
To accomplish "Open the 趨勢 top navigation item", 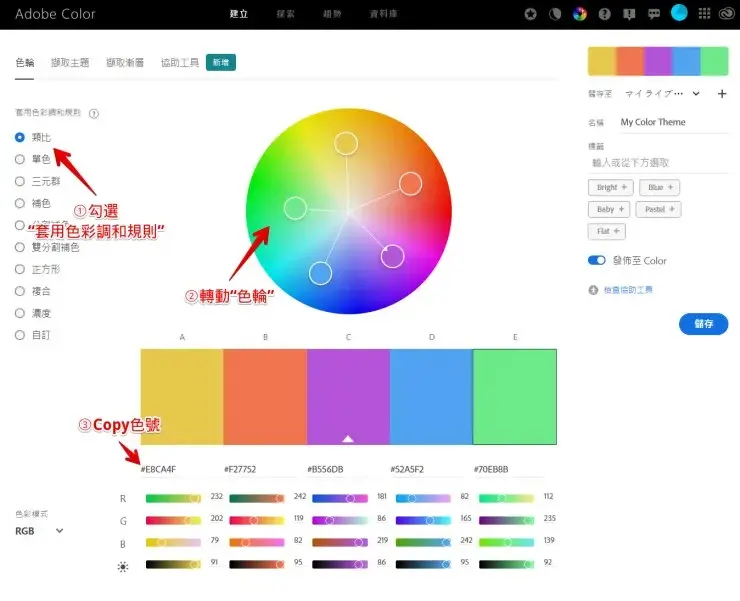I will pos(332,14).
